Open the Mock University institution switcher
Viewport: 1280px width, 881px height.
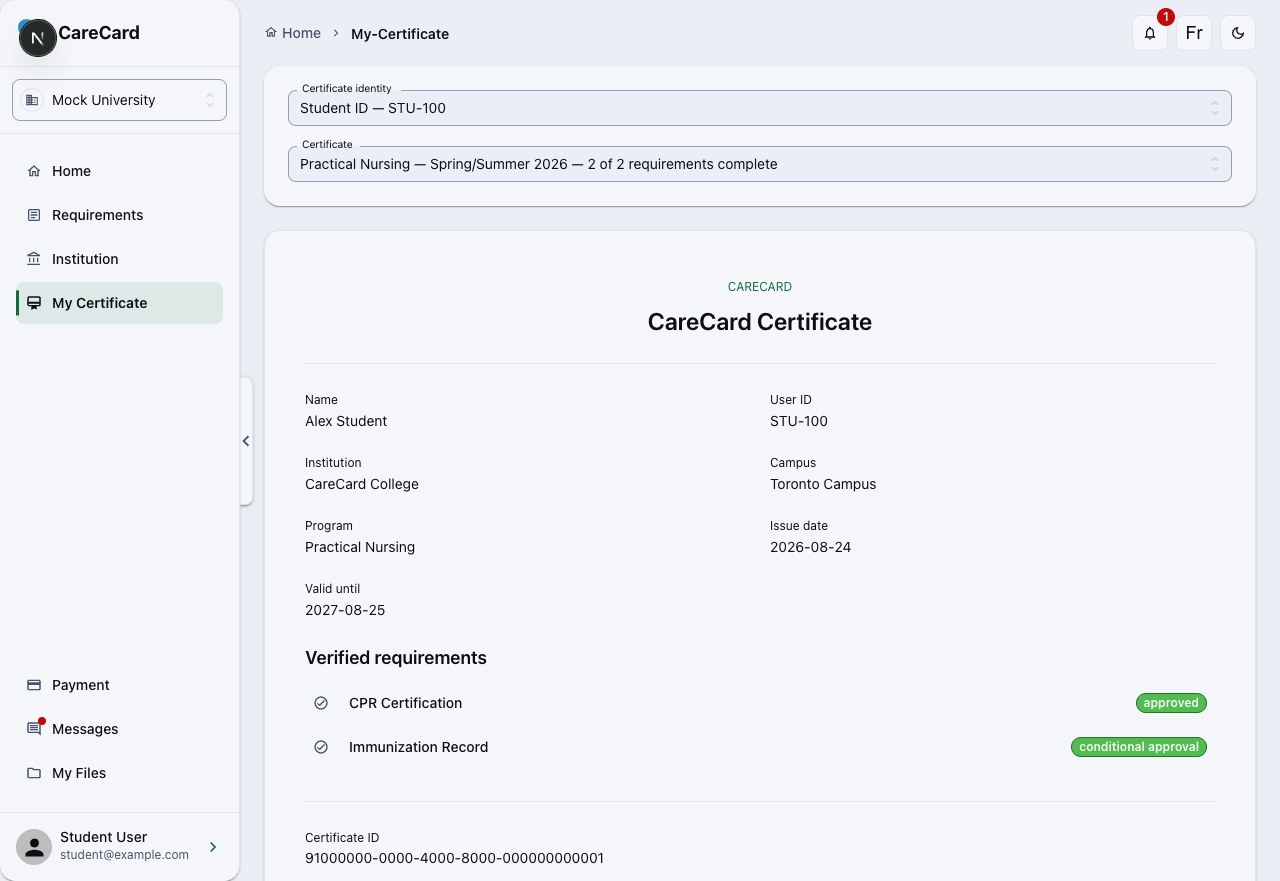[x=119, y=100]
